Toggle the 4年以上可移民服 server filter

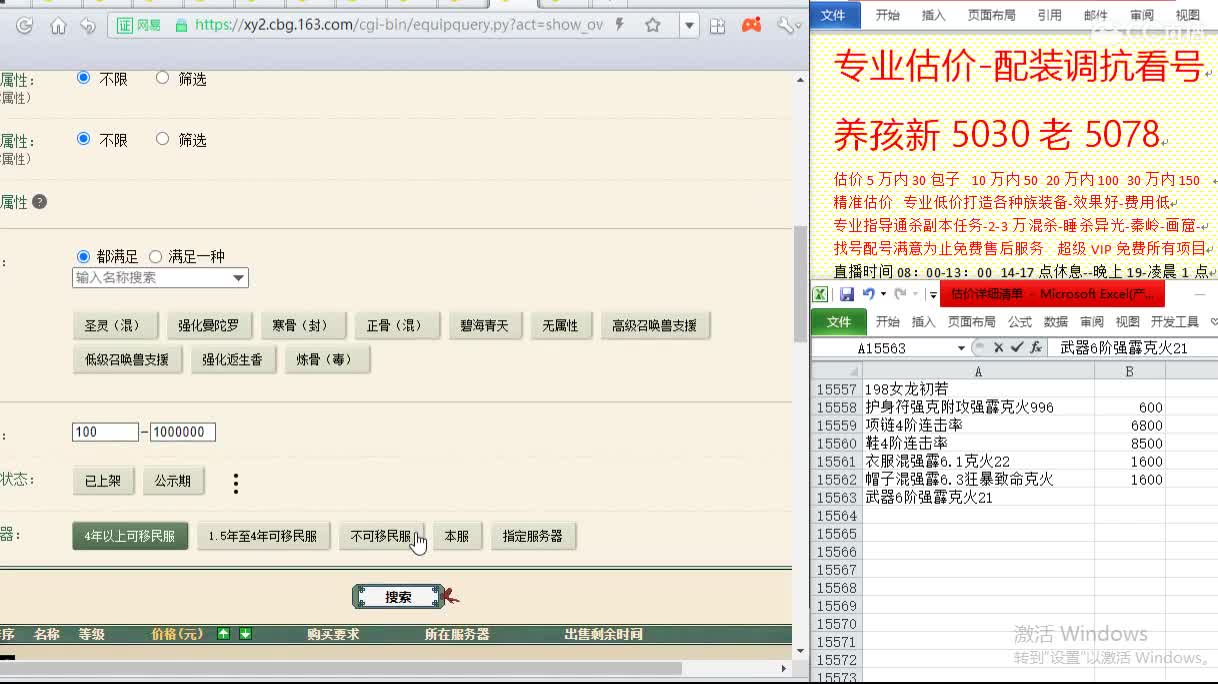pos(130,536)
